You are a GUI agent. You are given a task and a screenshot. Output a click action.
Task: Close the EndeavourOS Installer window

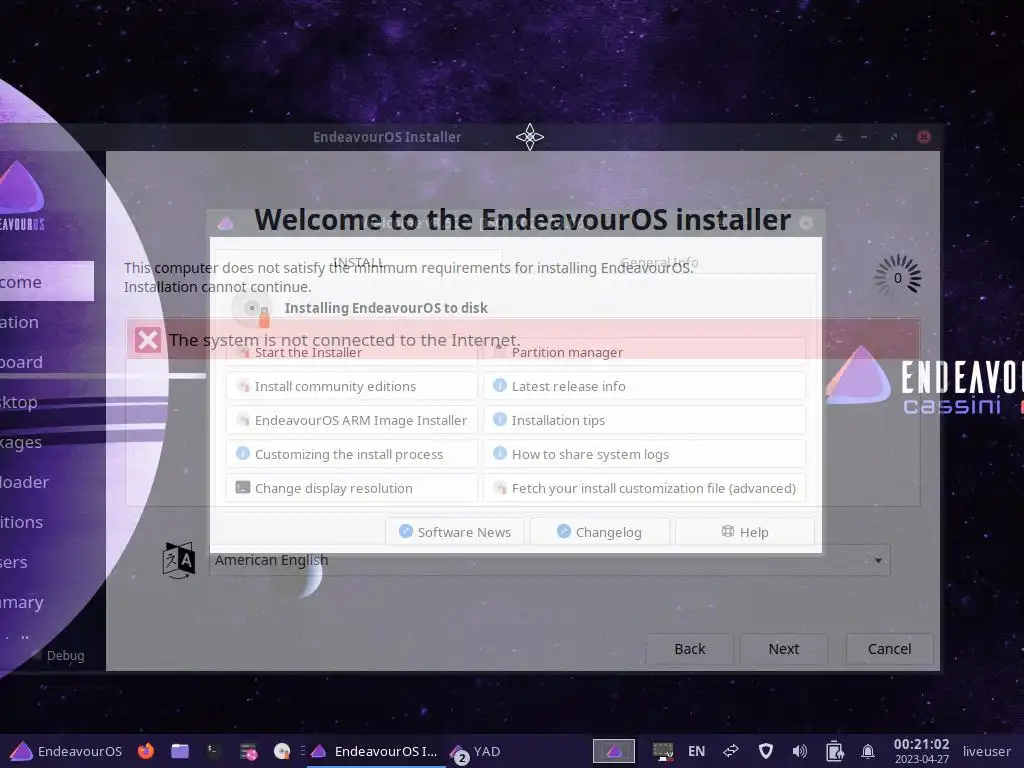923,136
